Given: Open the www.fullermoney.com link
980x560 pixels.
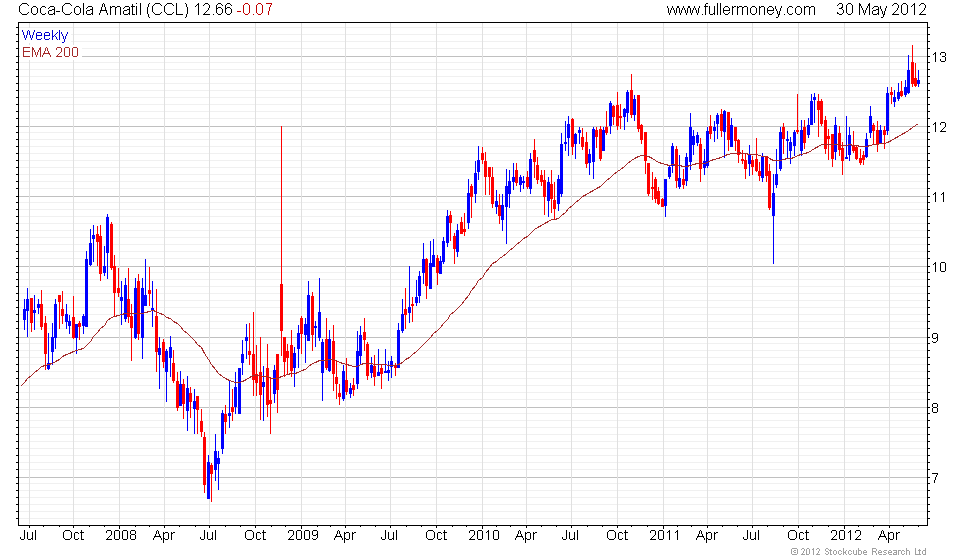Looking at the screenshot, I should click(x=741, y=9).
